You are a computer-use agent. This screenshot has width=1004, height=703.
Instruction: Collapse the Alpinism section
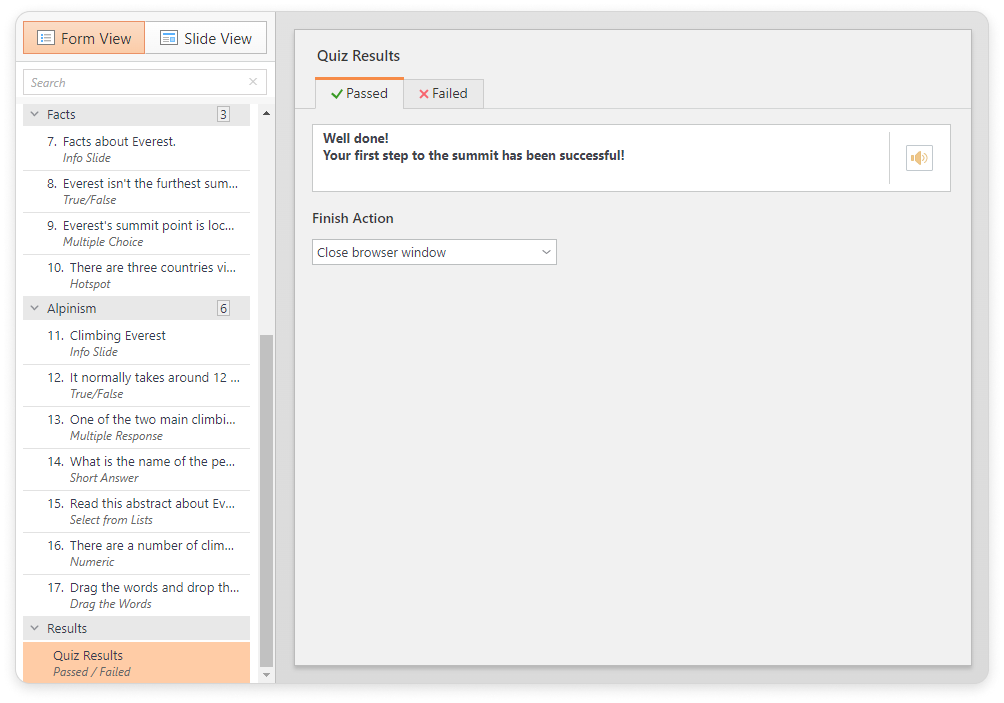pyautogui.click(x=35, y=309)
